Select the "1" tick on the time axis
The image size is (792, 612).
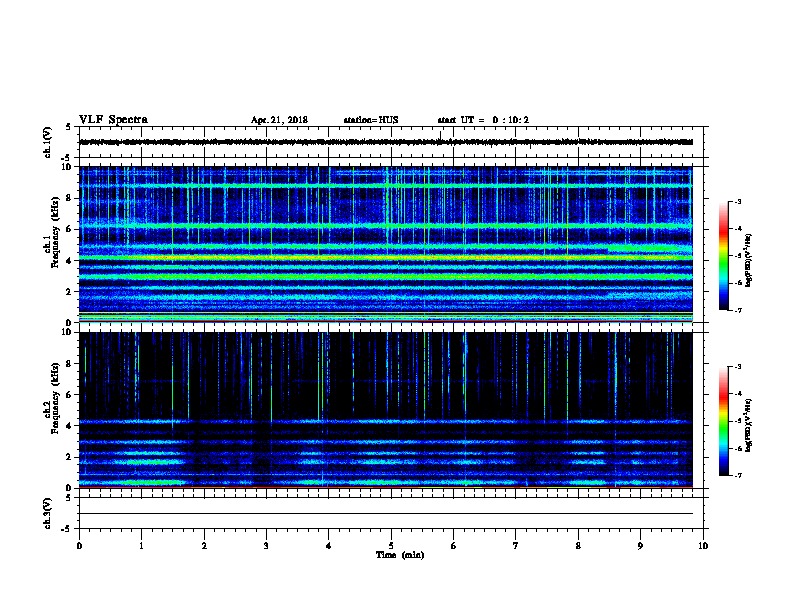(x=141, y=546)
